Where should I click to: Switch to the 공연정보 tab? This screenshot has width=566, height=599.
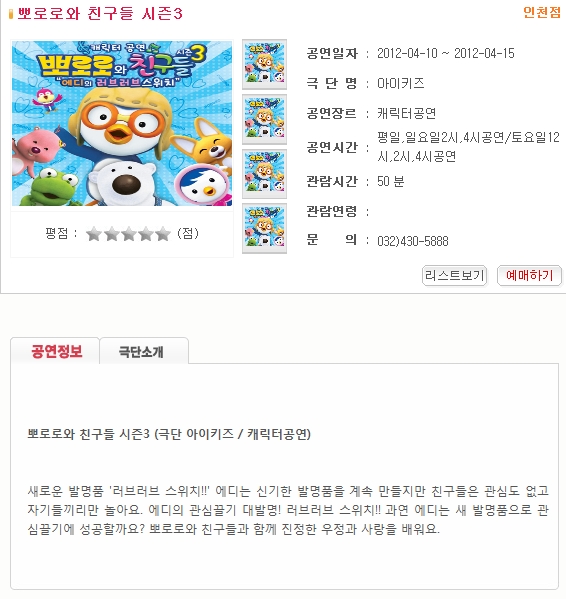(56, 351)
